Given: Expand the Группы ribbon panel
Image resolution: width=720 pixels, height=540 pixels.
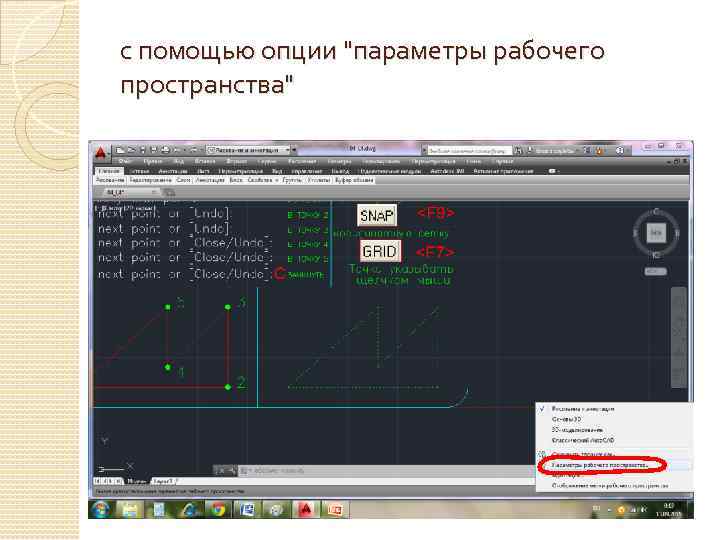Looking at the screenshot, I should [292, 180].
